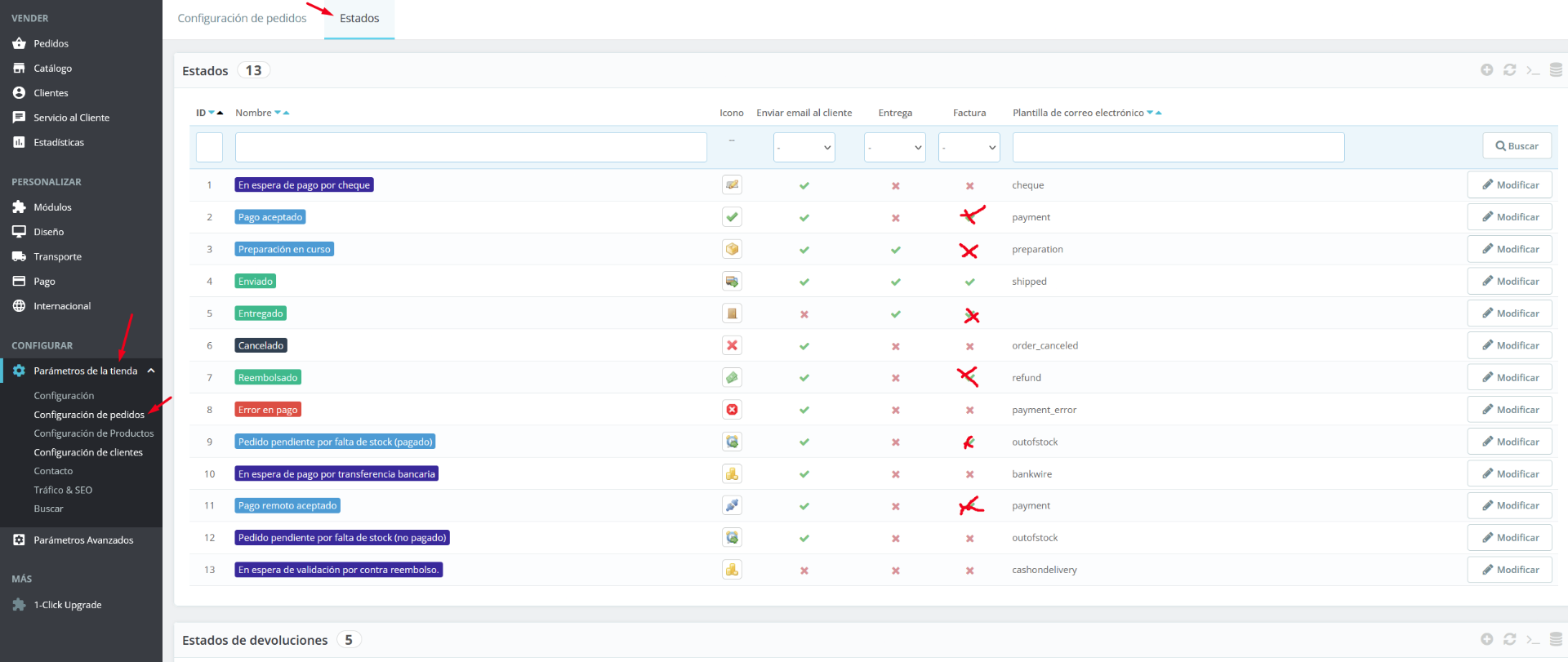Toggle Factura status for Enviado row
1568x662 pixels.
[969, 282]
